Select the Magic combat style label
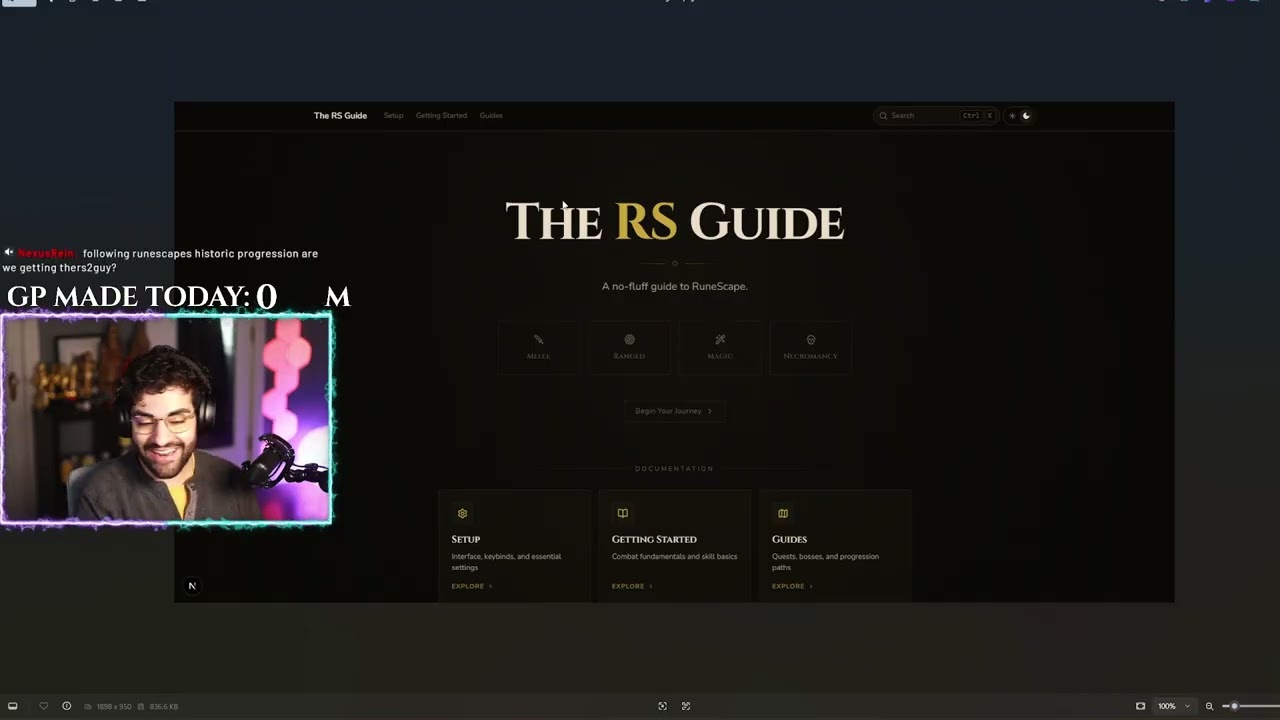1280x720 pixels. [720, 356]
